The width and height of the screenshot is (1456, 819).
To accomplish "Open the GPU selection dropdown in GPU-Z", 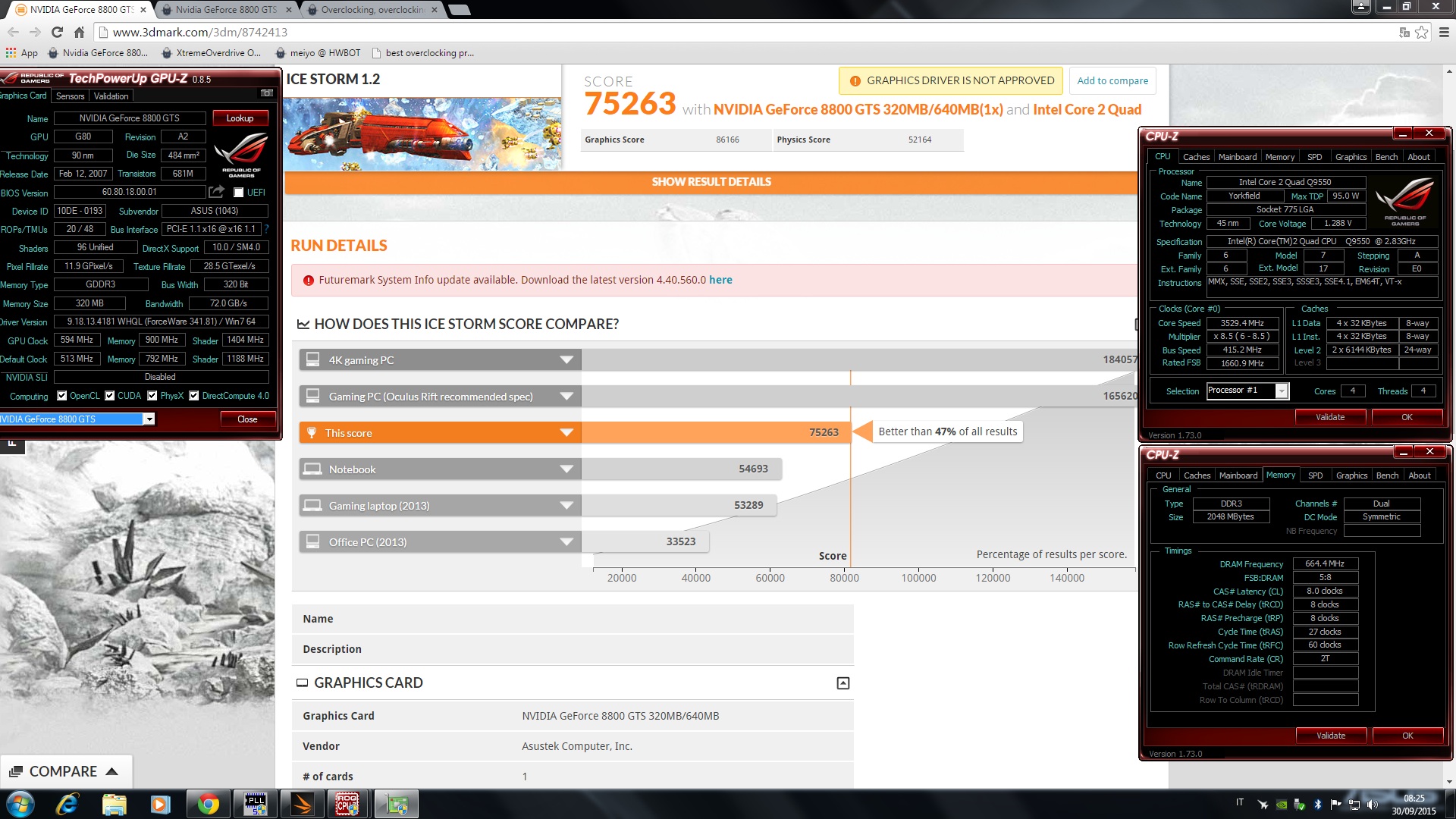I will pyautogui.click(x=149, y=419).
